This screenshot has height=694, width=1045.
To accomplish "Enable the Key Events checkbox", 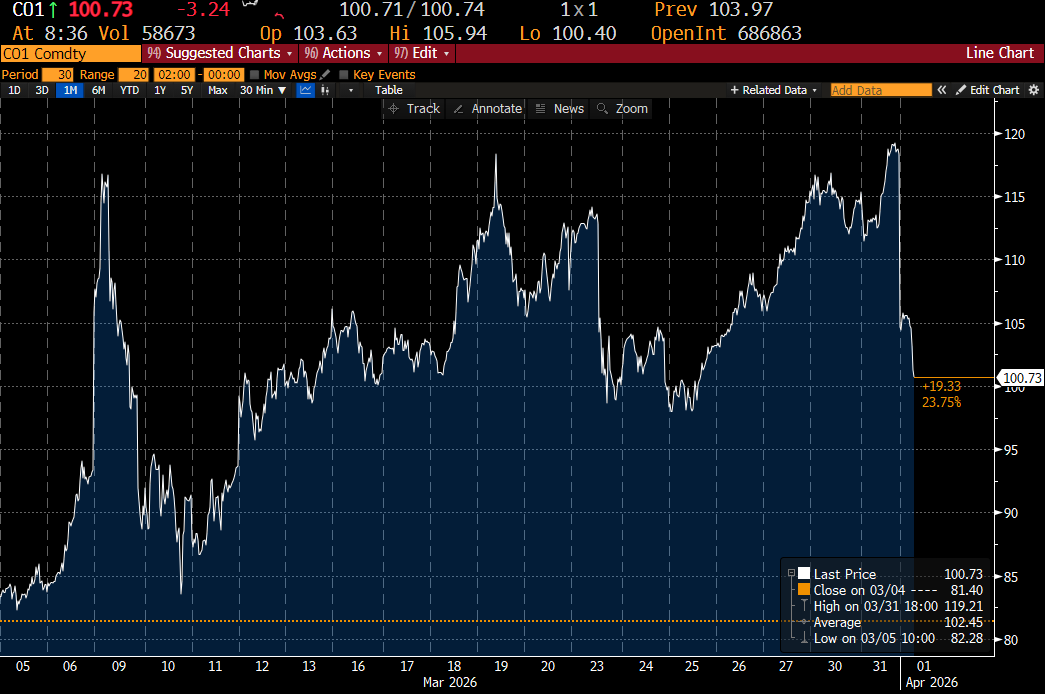I will (x=344, y=75).
